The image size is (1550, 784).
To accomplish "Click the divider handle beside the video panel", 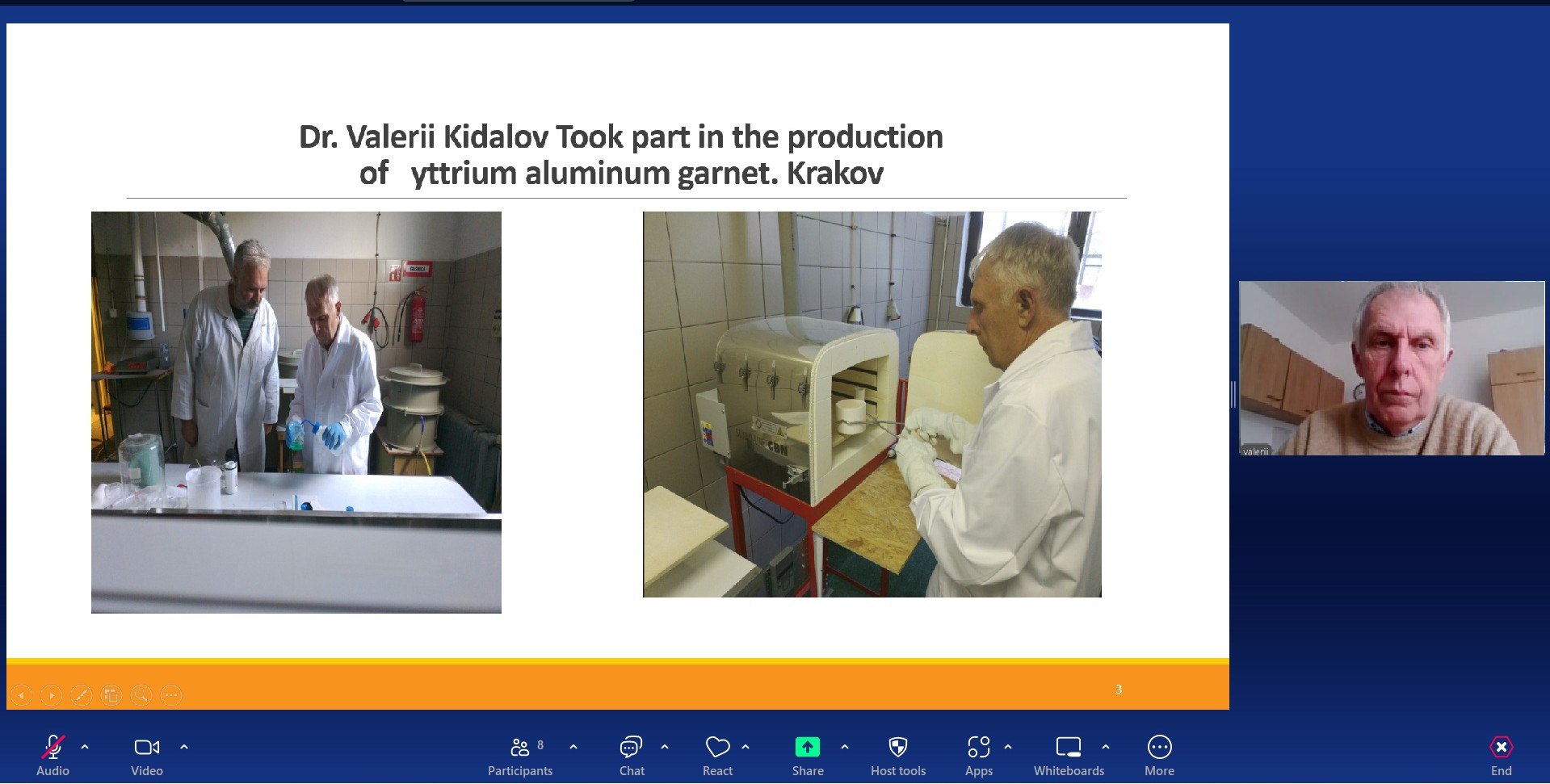I will (x=1233, y=395).
